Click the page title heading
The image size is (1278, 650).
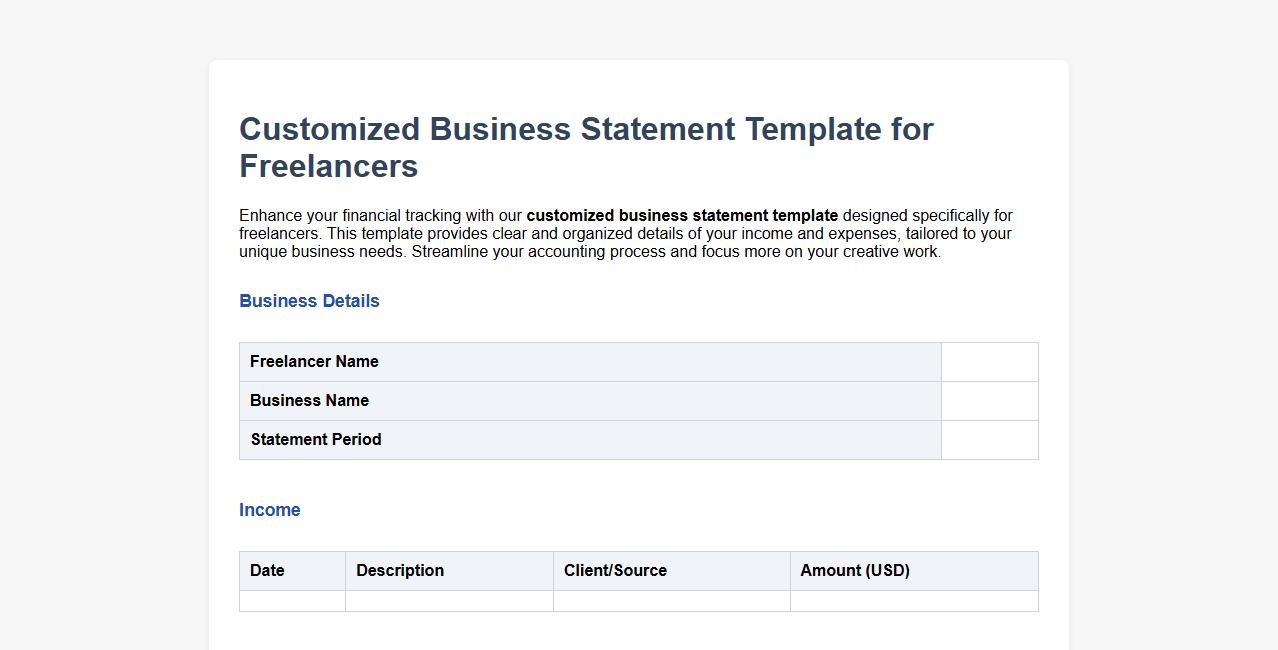[x=585, y=147]
